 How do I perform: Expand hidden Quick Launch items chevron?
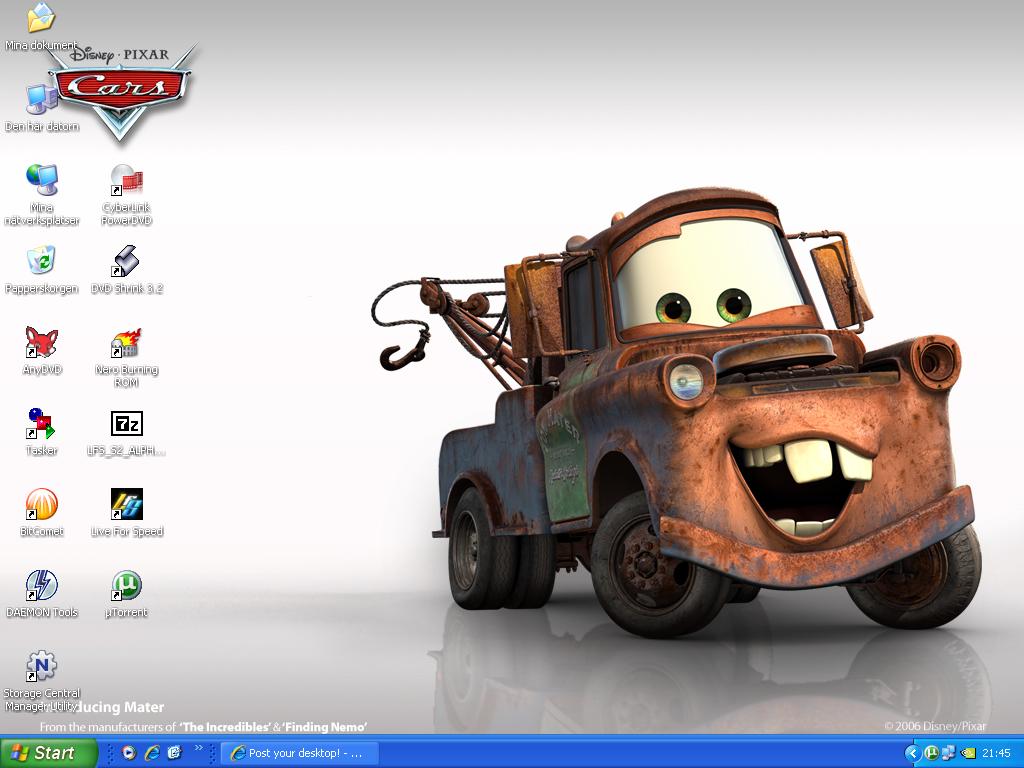pos(199,748)
